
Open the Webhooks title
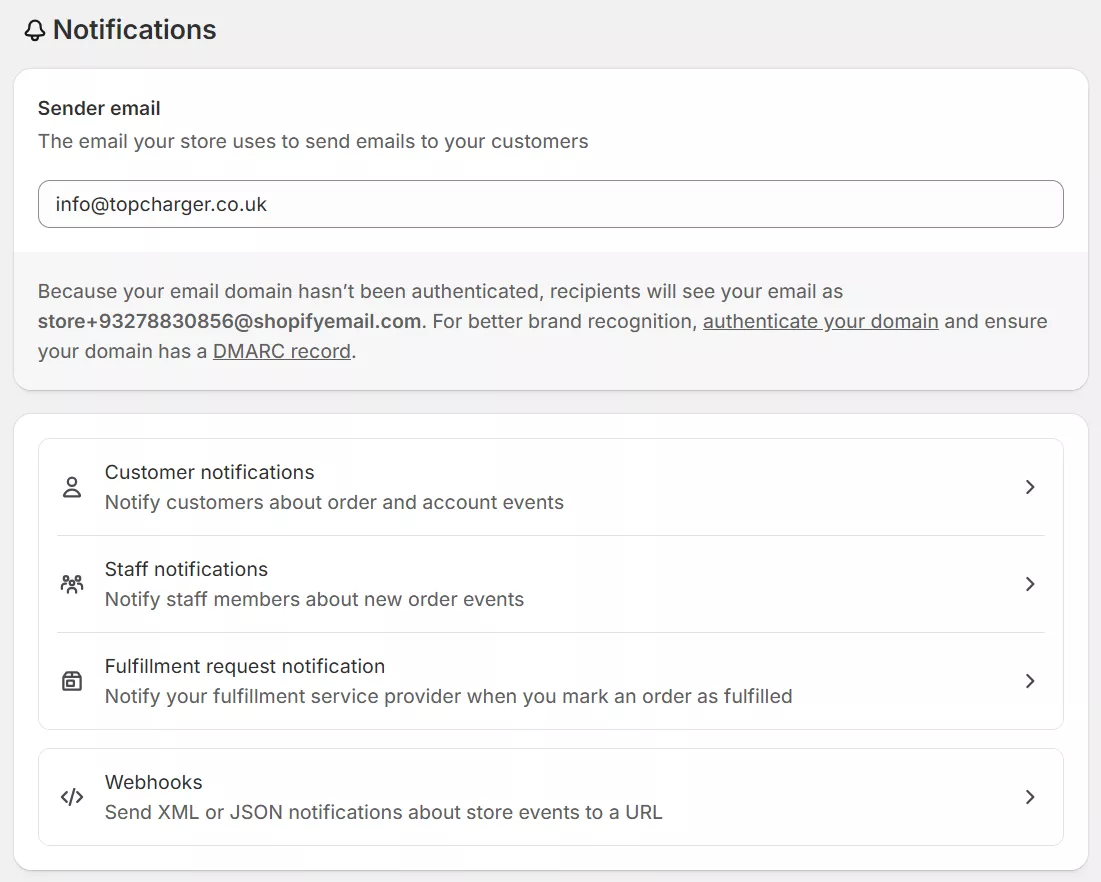pyautogui.click(x=153, y=782)
